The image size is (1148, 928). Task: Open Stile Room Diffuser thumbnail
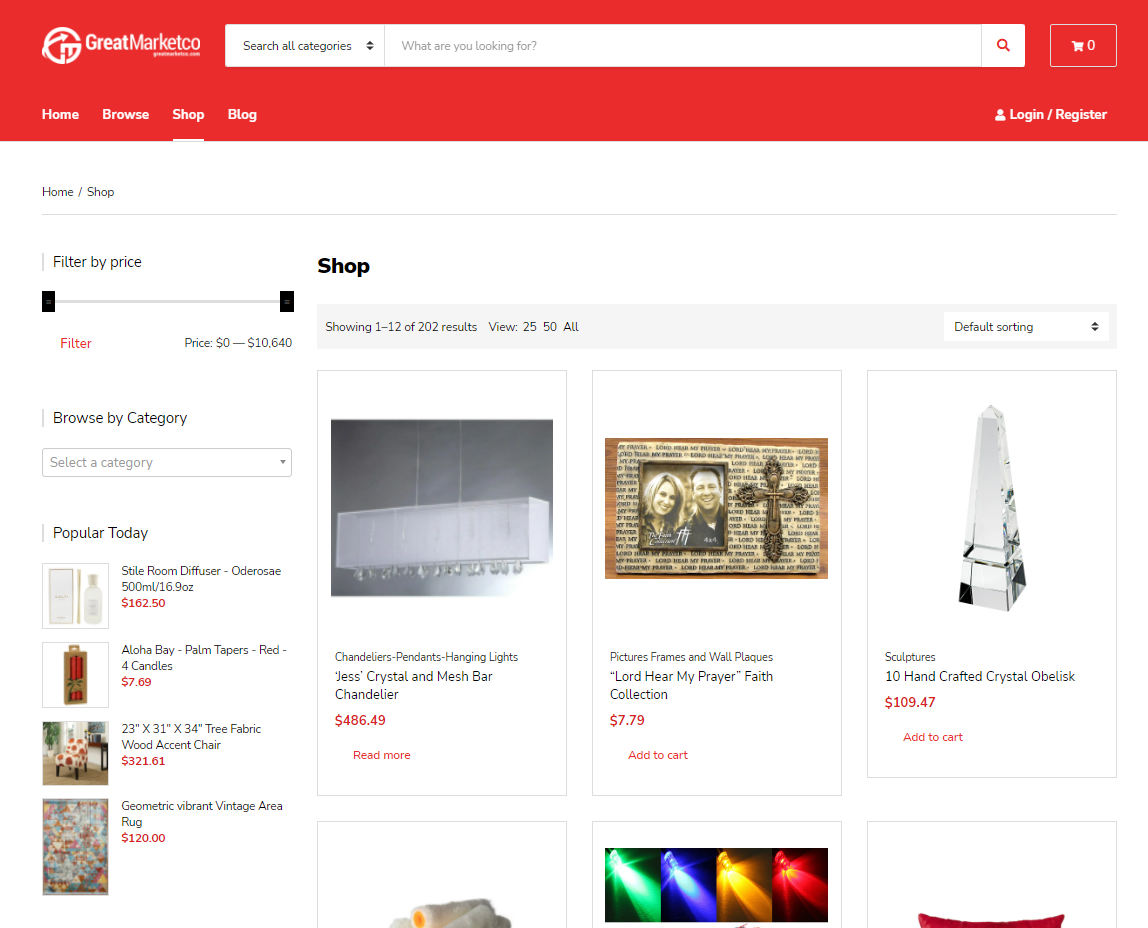[x=75, y=596]
